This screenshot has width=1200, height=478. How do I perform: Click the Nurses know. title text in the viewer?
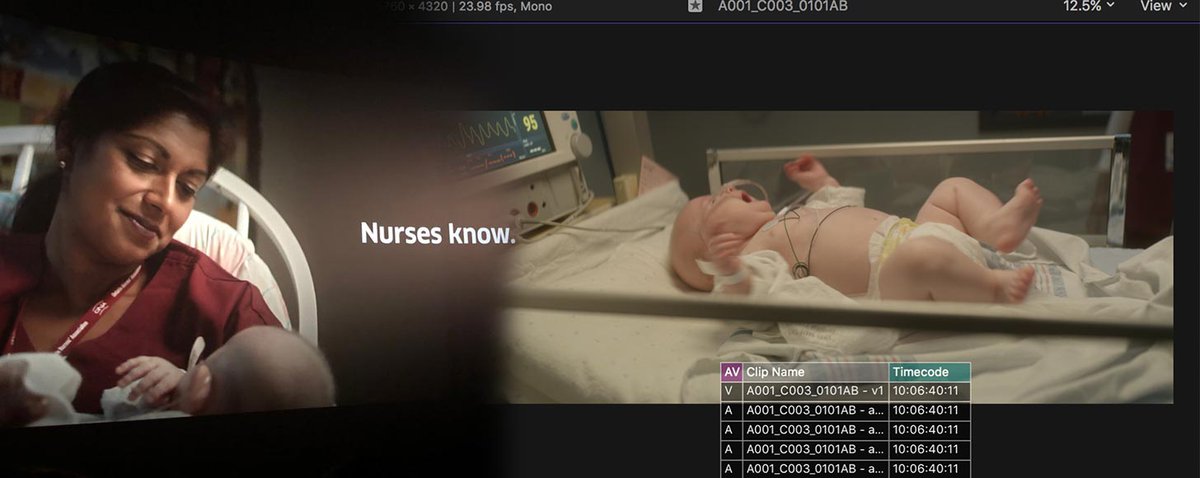(x=437, y=234)
